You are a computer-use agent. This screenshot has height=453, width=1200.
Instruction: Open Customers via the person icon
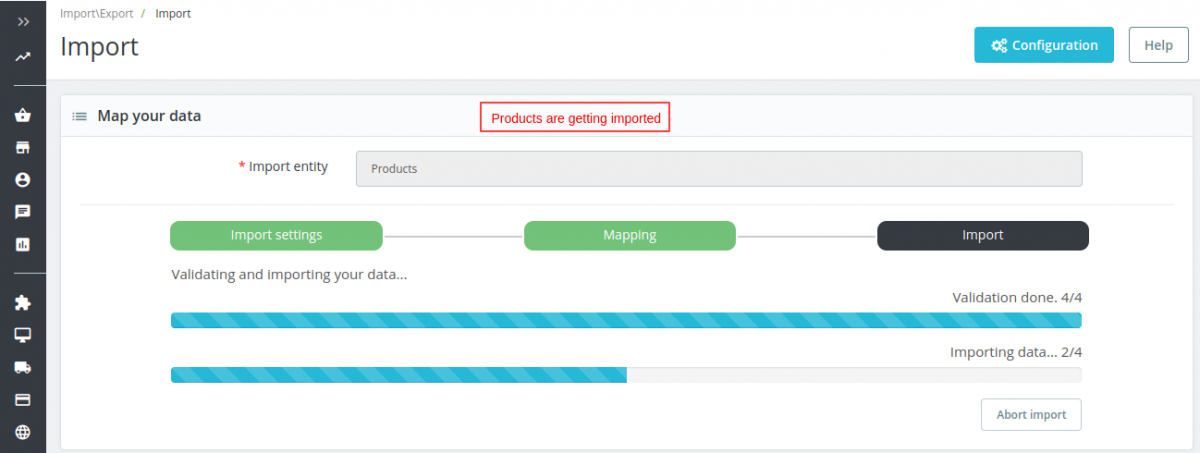click(23, 180)
